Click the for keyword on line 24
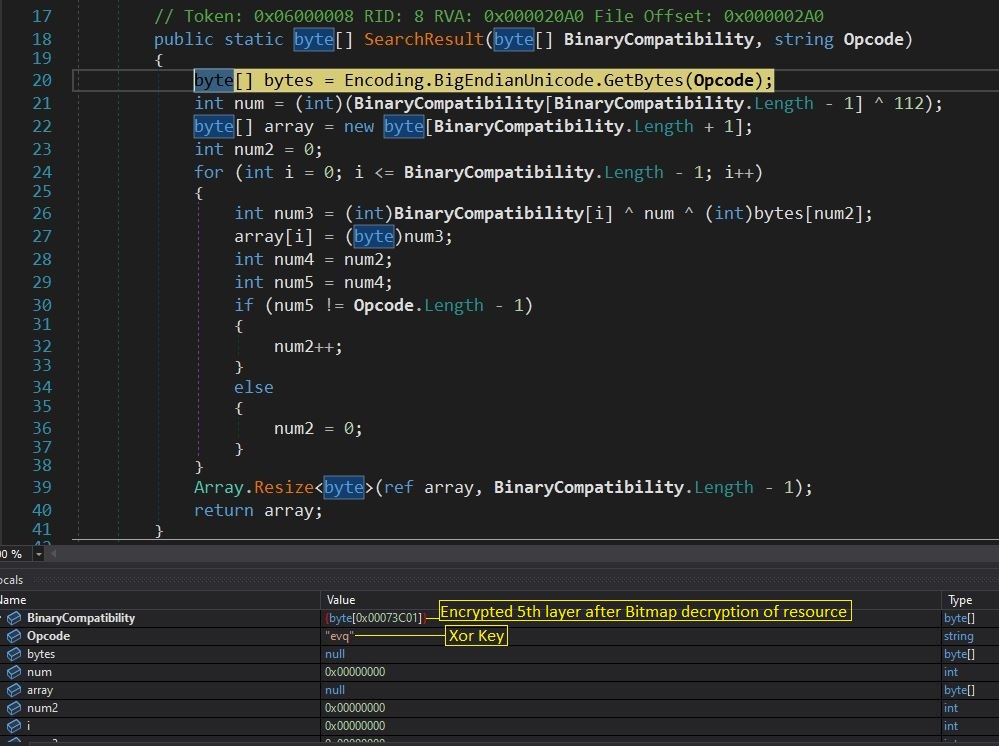The width and height of the screenshot is (999, 746). tap(209, 172)
